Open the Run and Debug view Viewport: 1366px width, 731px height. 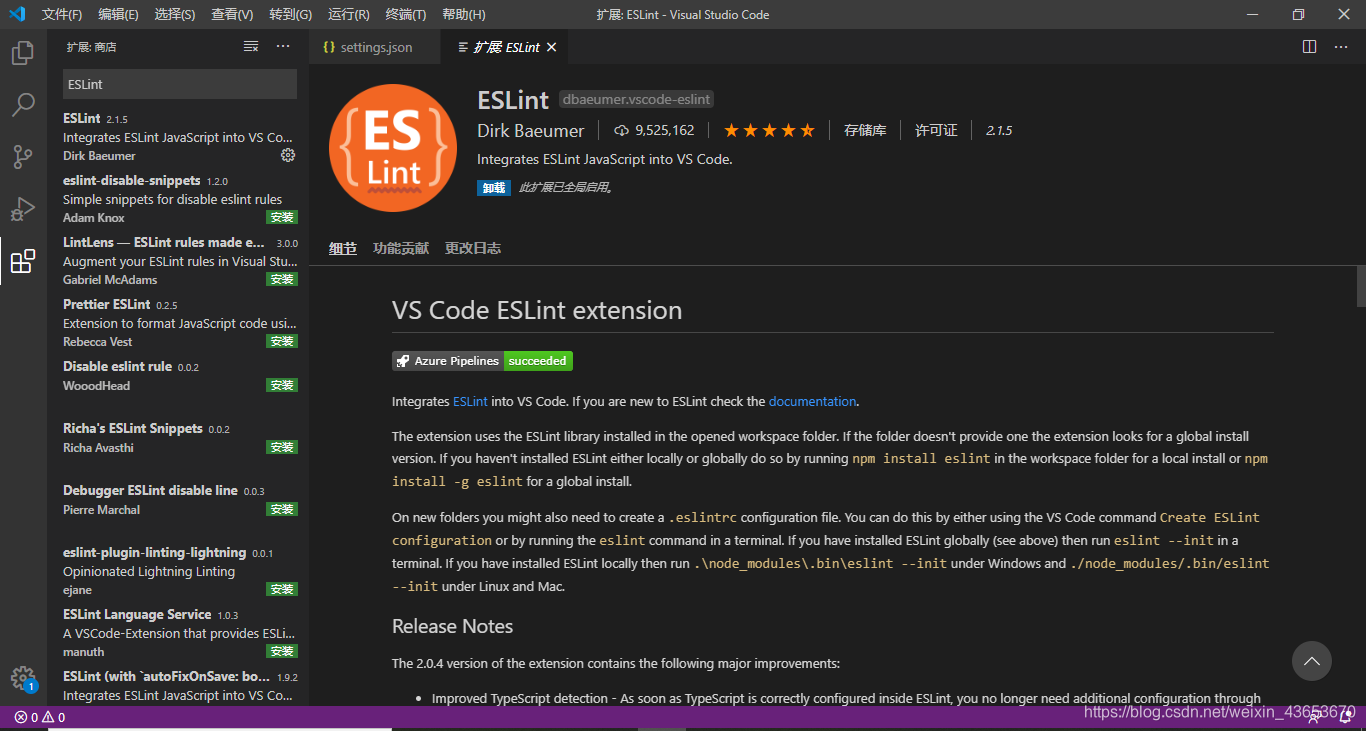coord(22,209)
